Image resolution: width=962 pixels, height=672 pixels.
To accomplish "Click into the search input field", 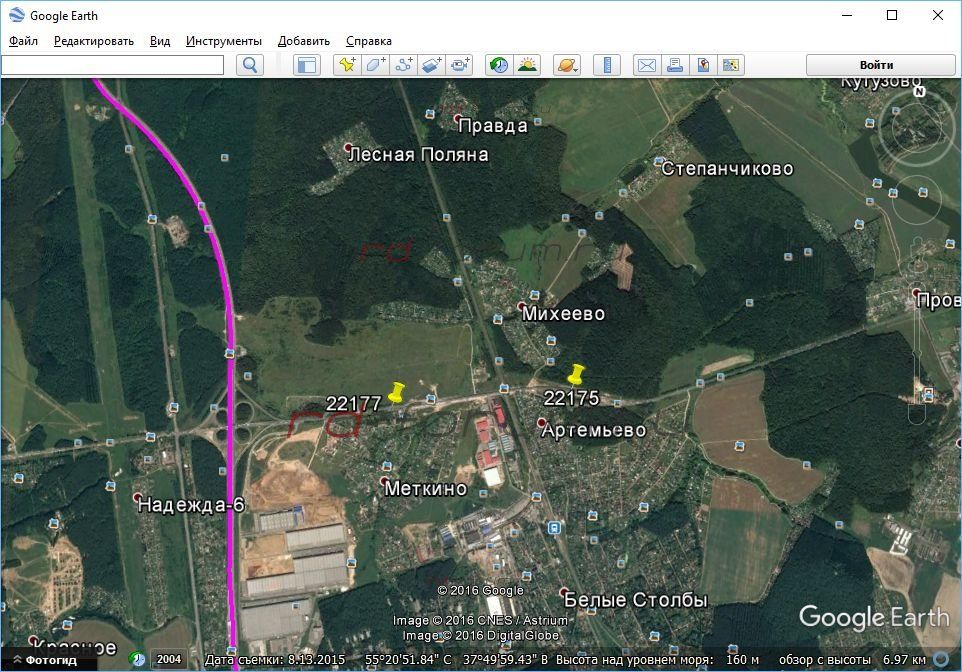I will [113, 65].
